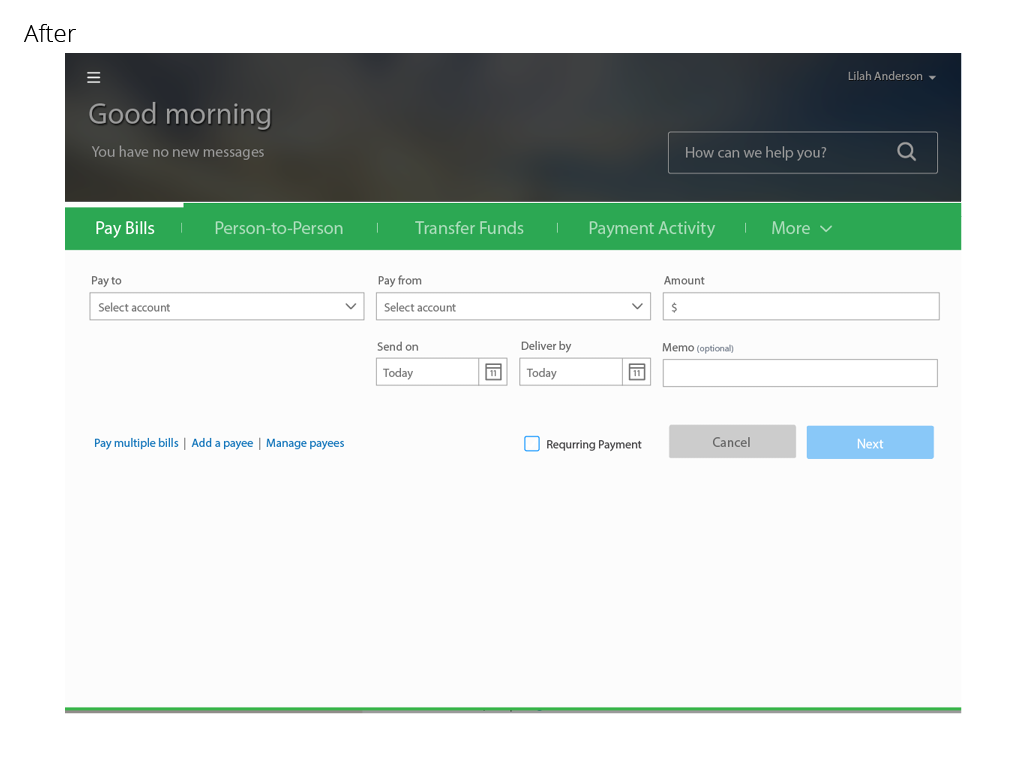
Task: Expand the Lilah Anderson account menu
Action: pyautogui.click(x=891, y=76)
